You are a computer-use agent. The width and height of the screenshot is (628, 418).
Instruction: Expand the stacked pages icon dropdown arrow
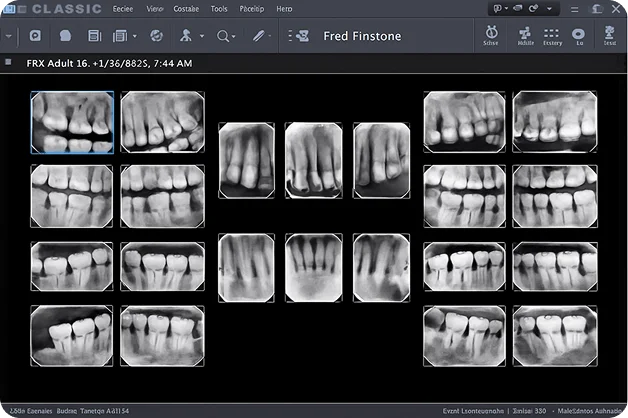[x=135, y=36]
